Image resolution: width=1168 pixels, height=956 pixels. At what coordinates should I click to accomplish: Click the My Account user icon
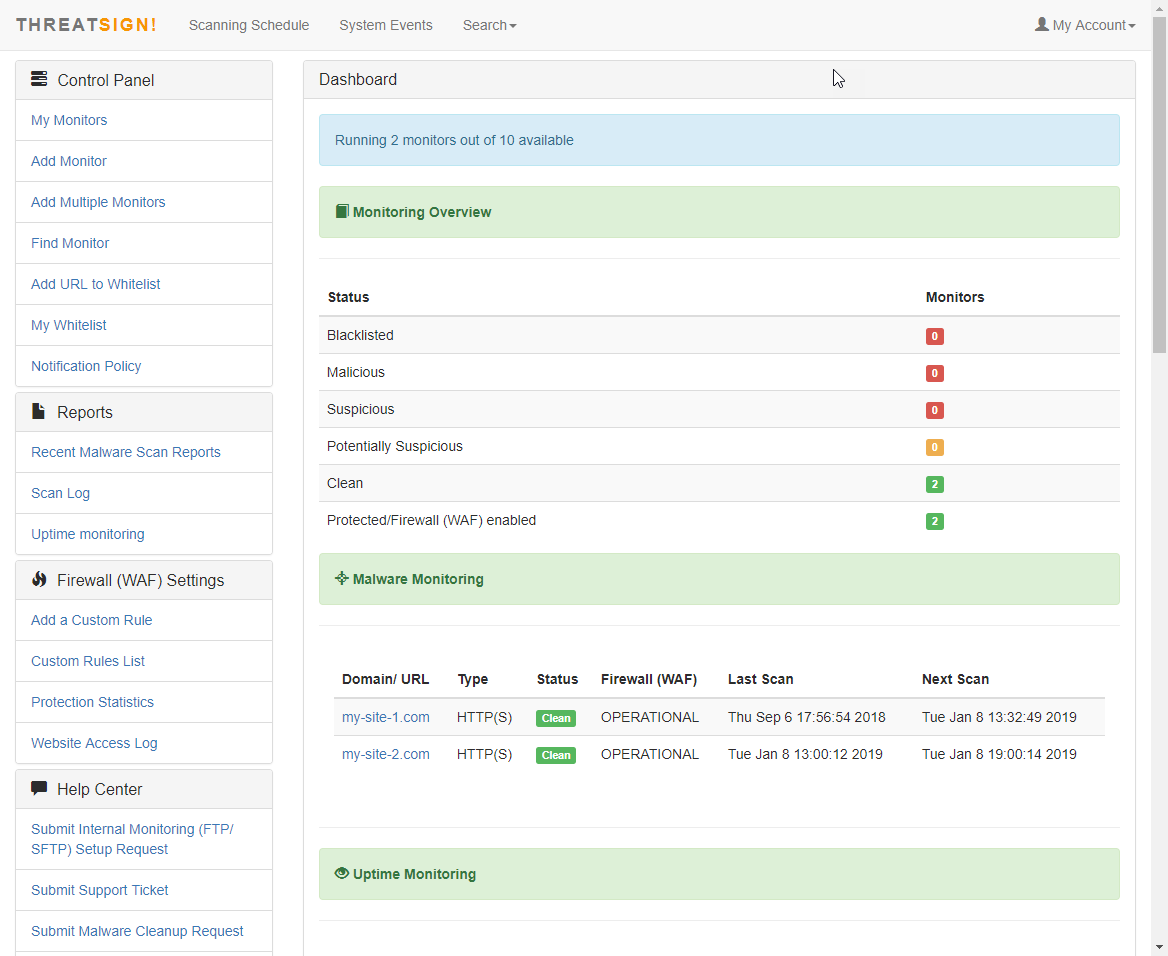[x=1042, y=24]
